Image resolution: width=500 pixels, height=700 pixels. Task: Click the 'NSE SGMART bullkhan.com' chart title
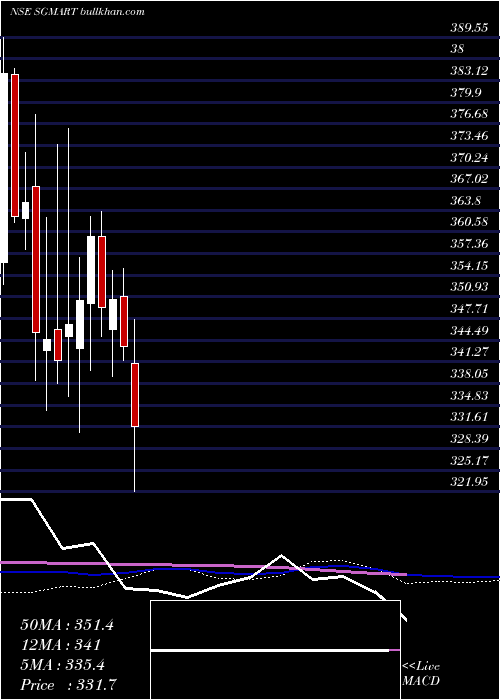click(x=77, y=12)
